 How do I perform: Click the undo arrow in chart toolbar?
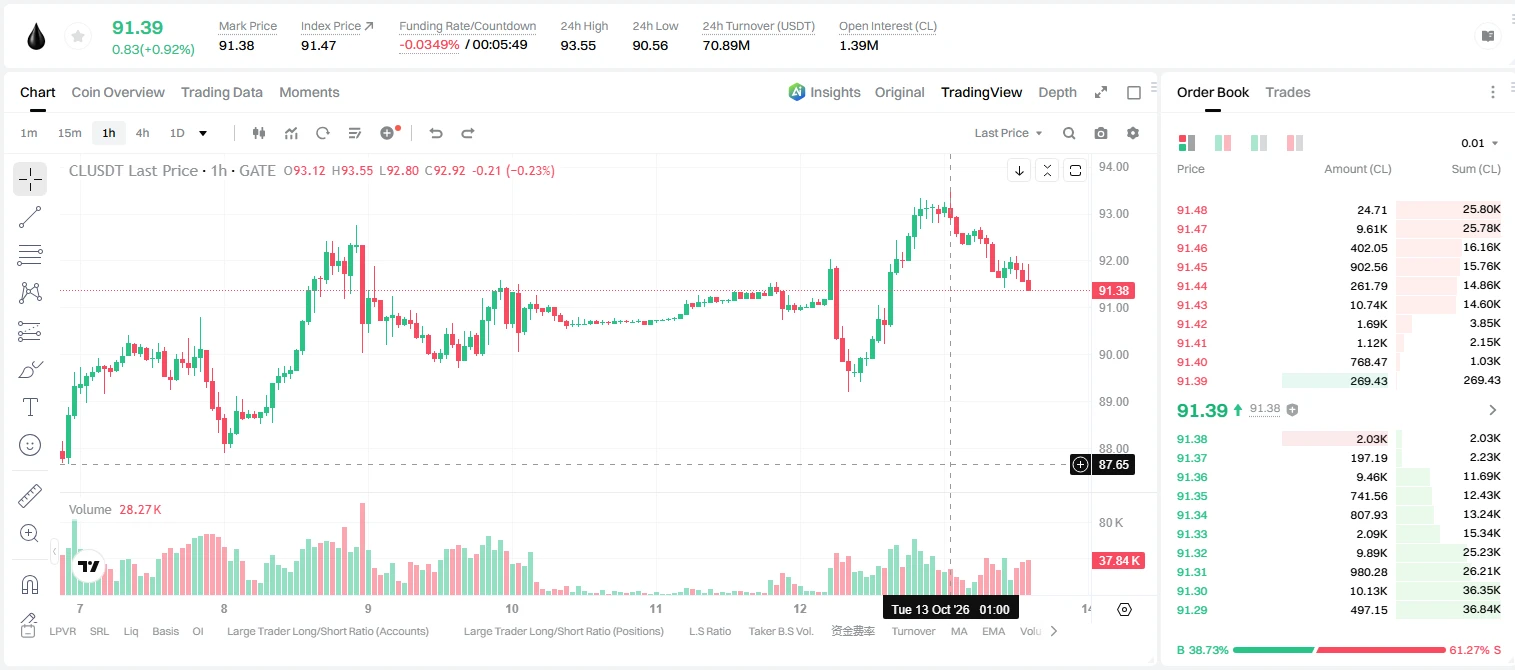click(435, 133)
